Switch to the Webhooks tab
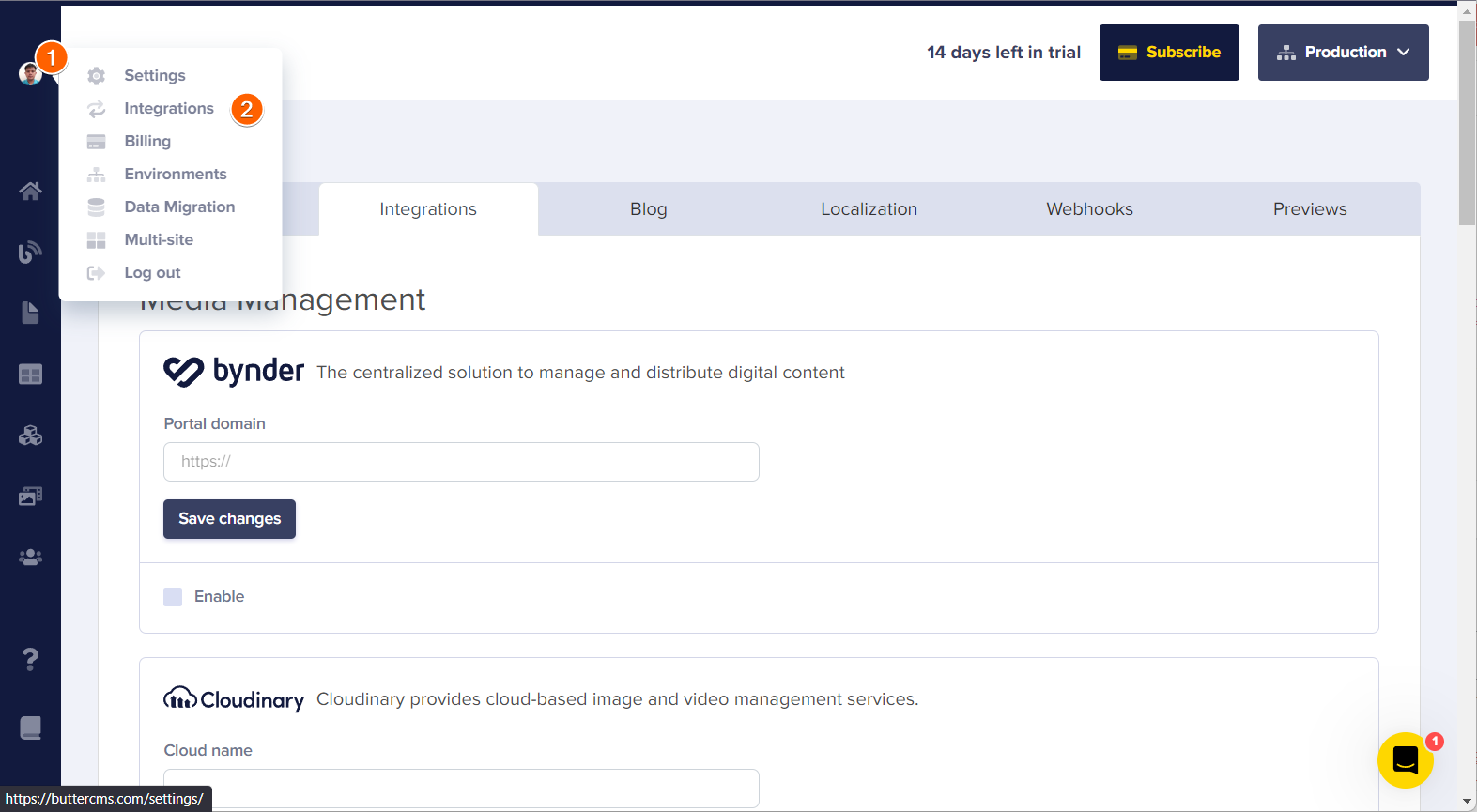The width and height of the screenshot is (1477, 812). pyautogui.click(x=1090, y=209)
